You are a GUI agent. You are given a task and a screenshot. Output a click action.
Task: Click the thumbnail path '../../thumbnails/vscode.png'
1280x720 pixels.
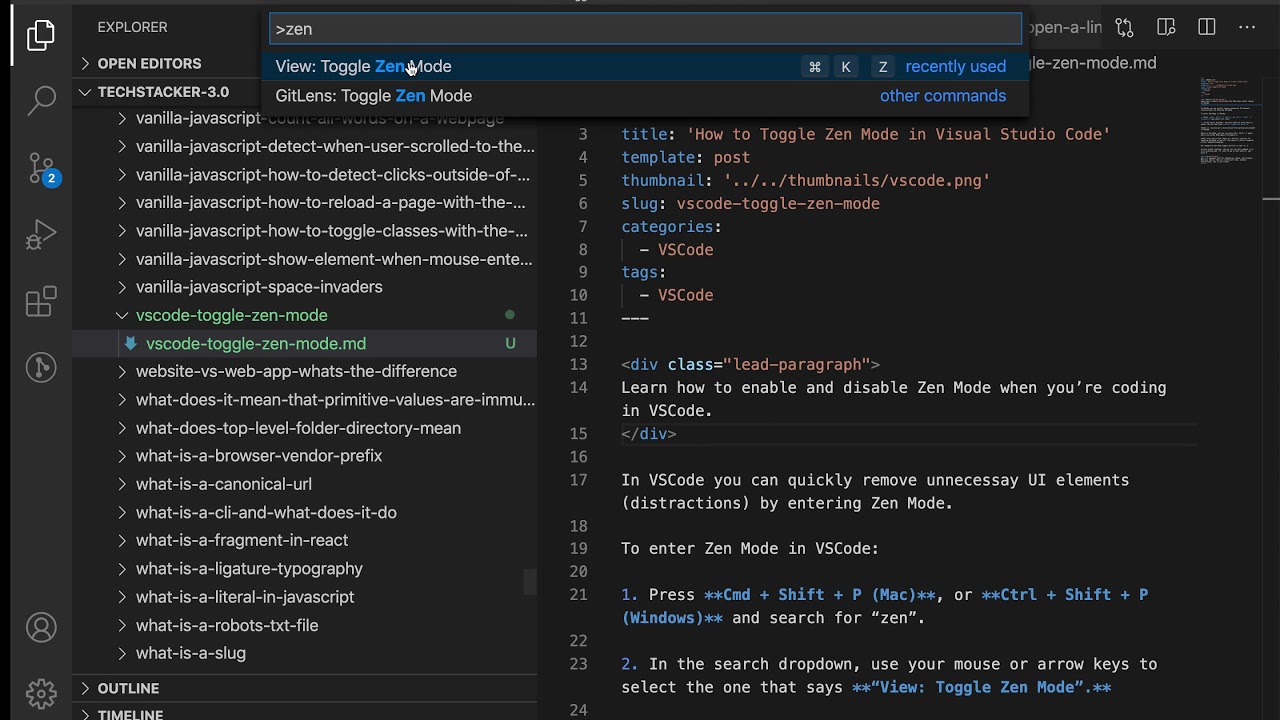(x=857, y=181)
